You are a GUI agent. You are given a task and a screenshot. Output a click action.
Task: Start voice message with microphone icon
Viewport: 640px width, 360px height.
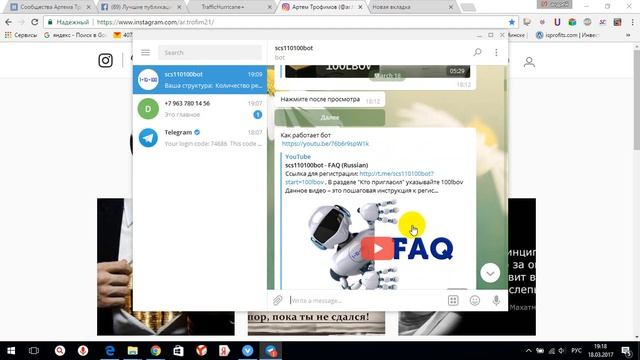496,300
